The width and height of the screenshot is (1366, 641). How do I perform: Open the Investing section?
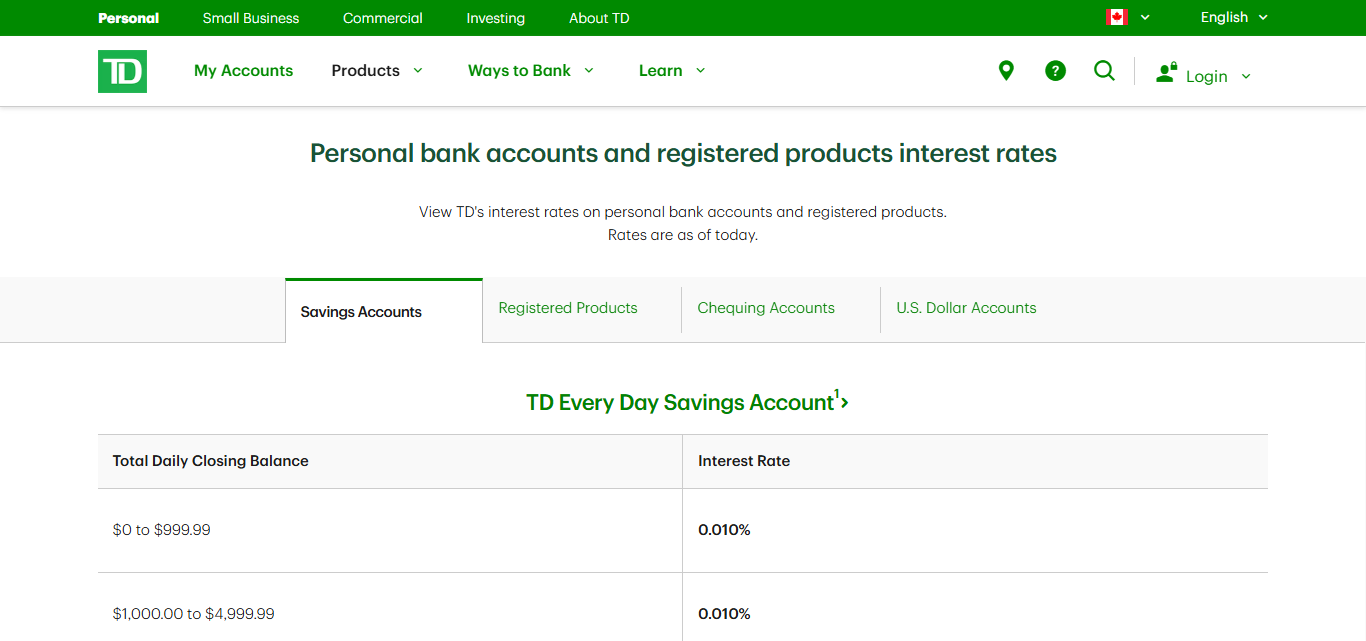pyautogui.click(x=496, y=18)
